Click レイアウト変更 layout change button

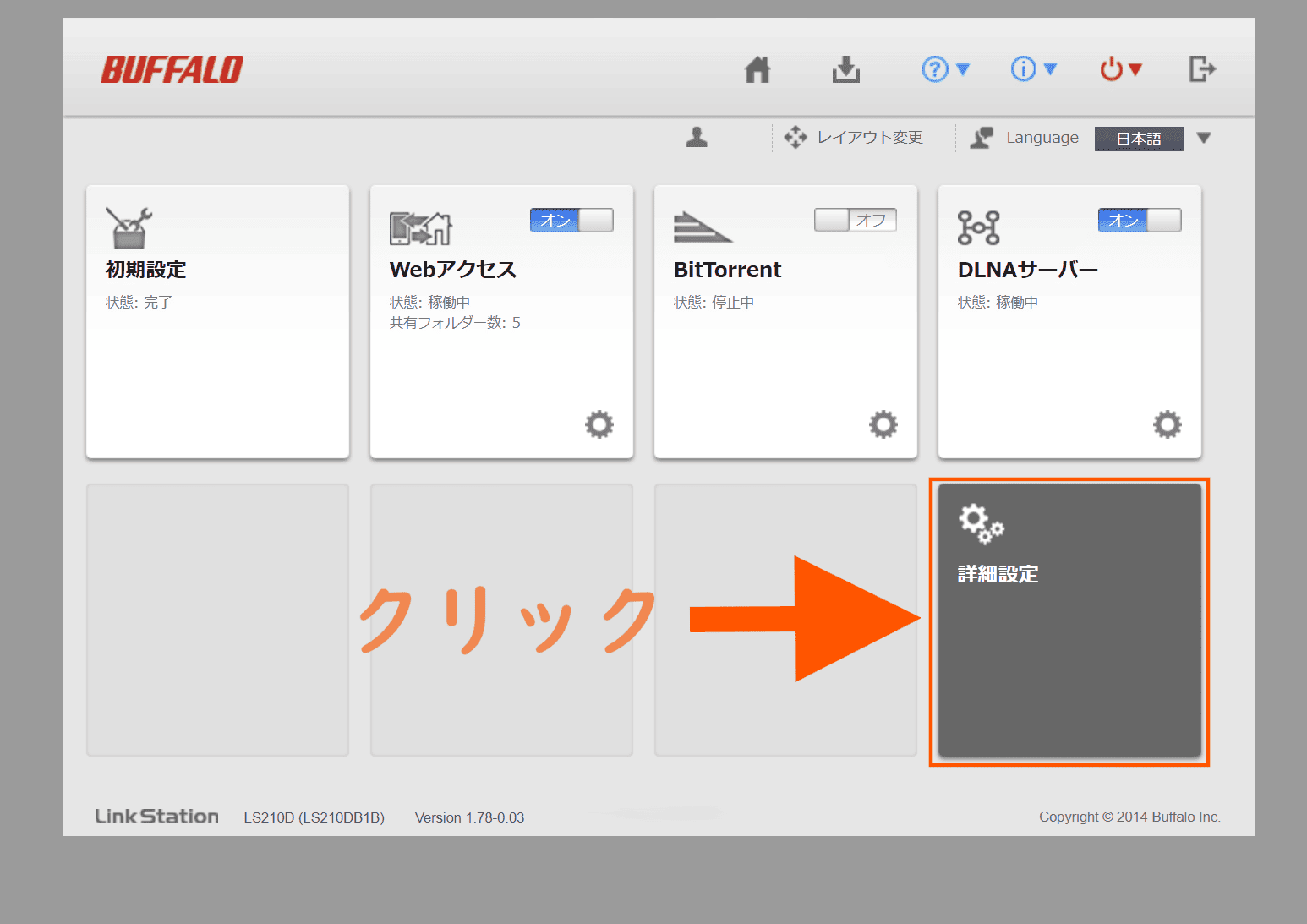(x=854, y=138)
